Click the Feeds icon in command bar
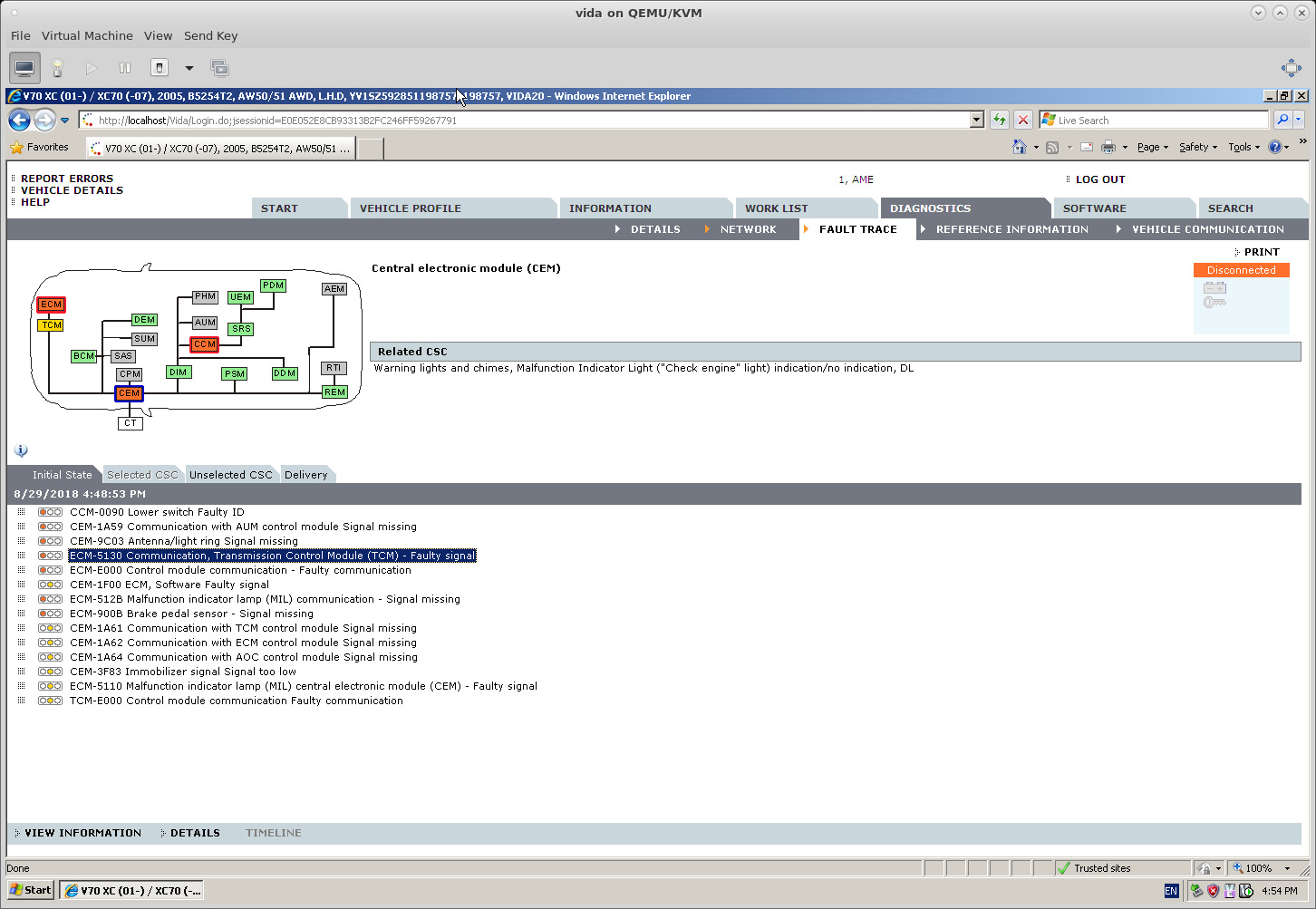Viewport: 1316px width, 909px height. [x=1052, y=147]
